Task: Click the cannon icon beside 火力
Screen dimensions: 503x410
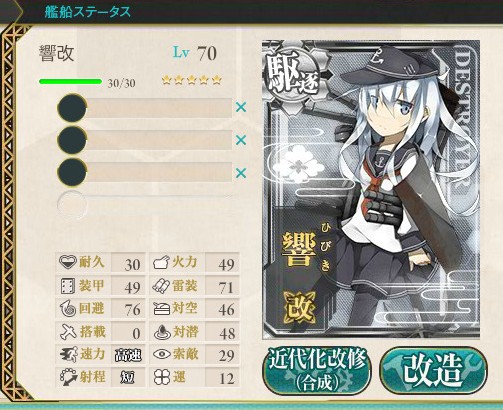Action: tap(161, 263)
